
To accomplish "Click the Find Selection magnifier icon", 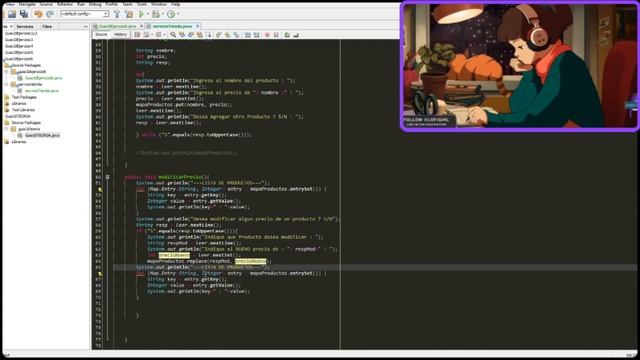I will pos(173,35).
